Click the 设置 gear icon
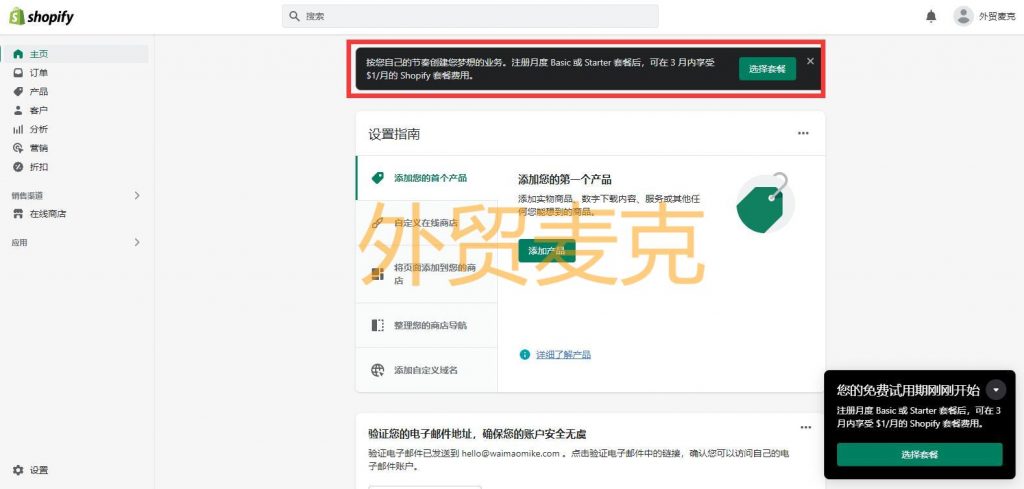The image size is (1024, 489). 18,470
